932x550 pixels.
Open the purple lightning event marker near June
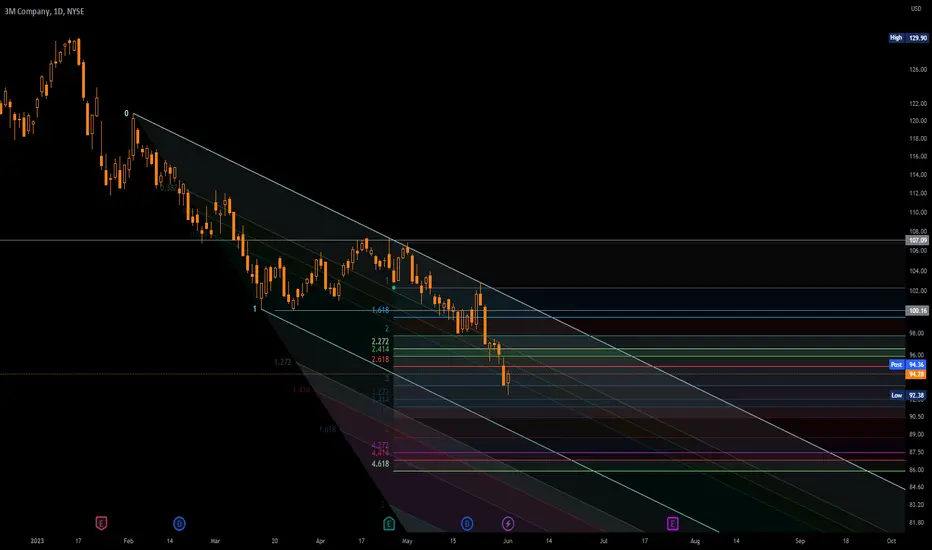[x=508, y=524]
